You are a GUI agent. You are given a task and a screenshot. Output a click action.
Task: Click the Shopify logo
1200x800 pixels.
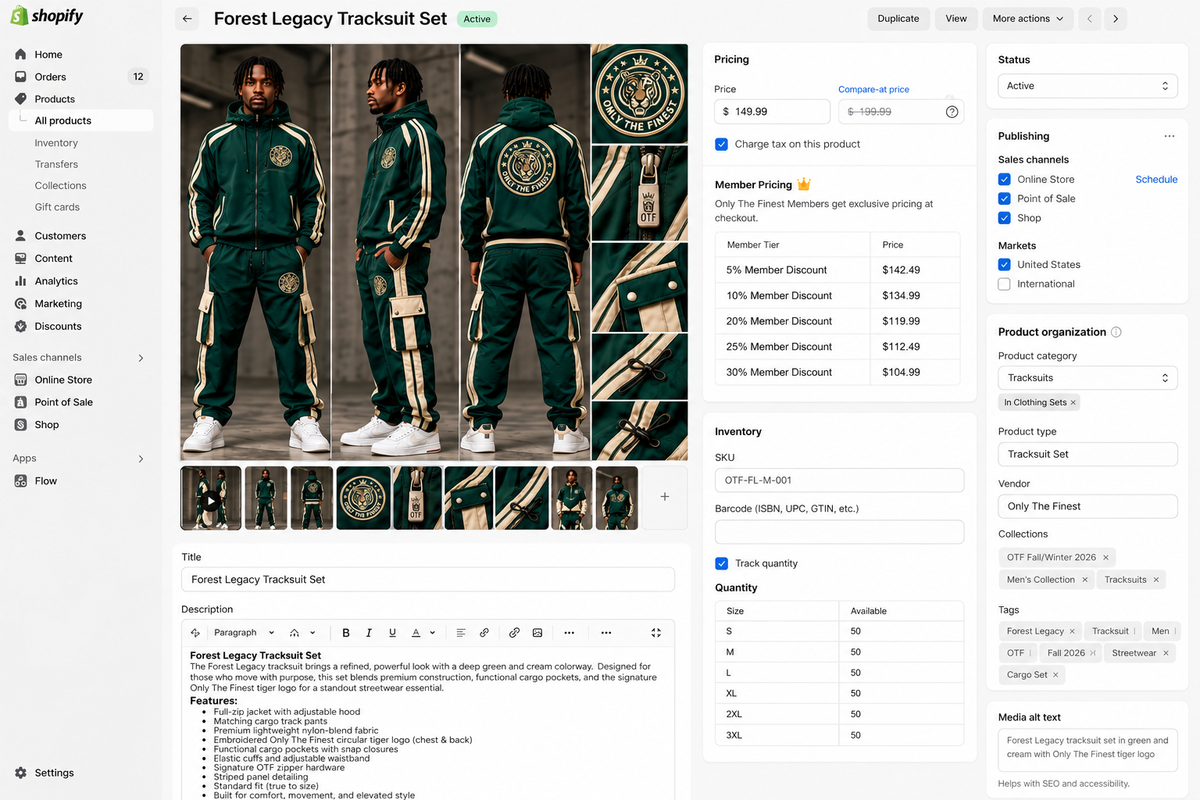47,16
